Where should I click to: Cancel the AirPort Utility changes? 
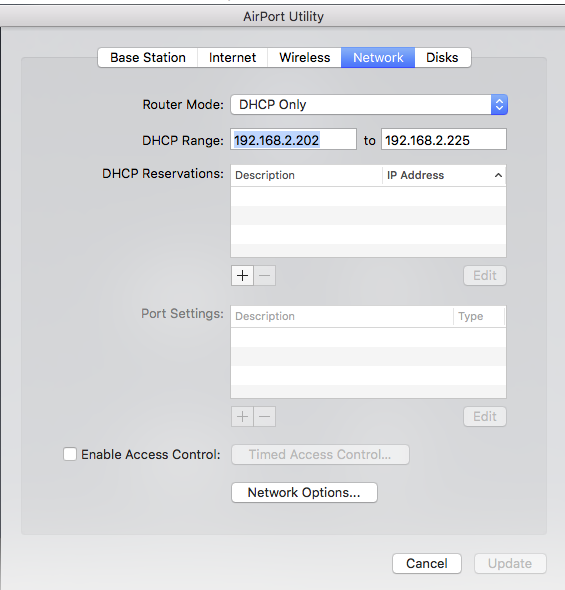click(x=427, y=563)
